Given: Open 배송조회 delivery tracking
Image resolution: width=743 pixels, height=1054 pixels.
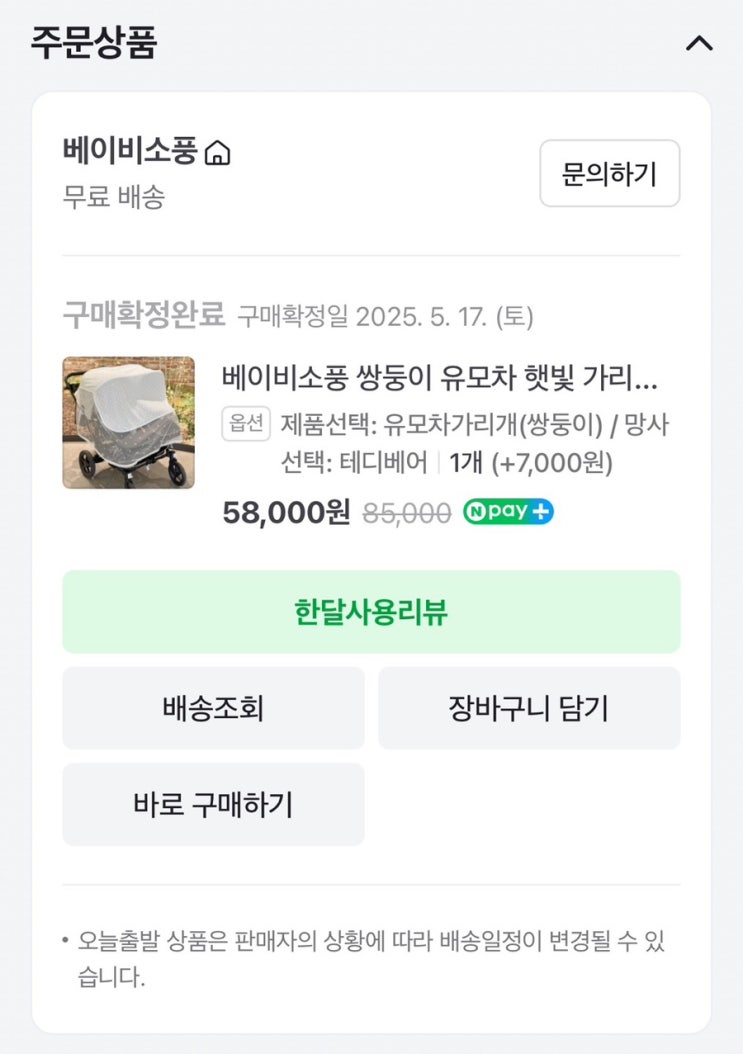Looking at the screenshot, I should click(x=213, y=708).
